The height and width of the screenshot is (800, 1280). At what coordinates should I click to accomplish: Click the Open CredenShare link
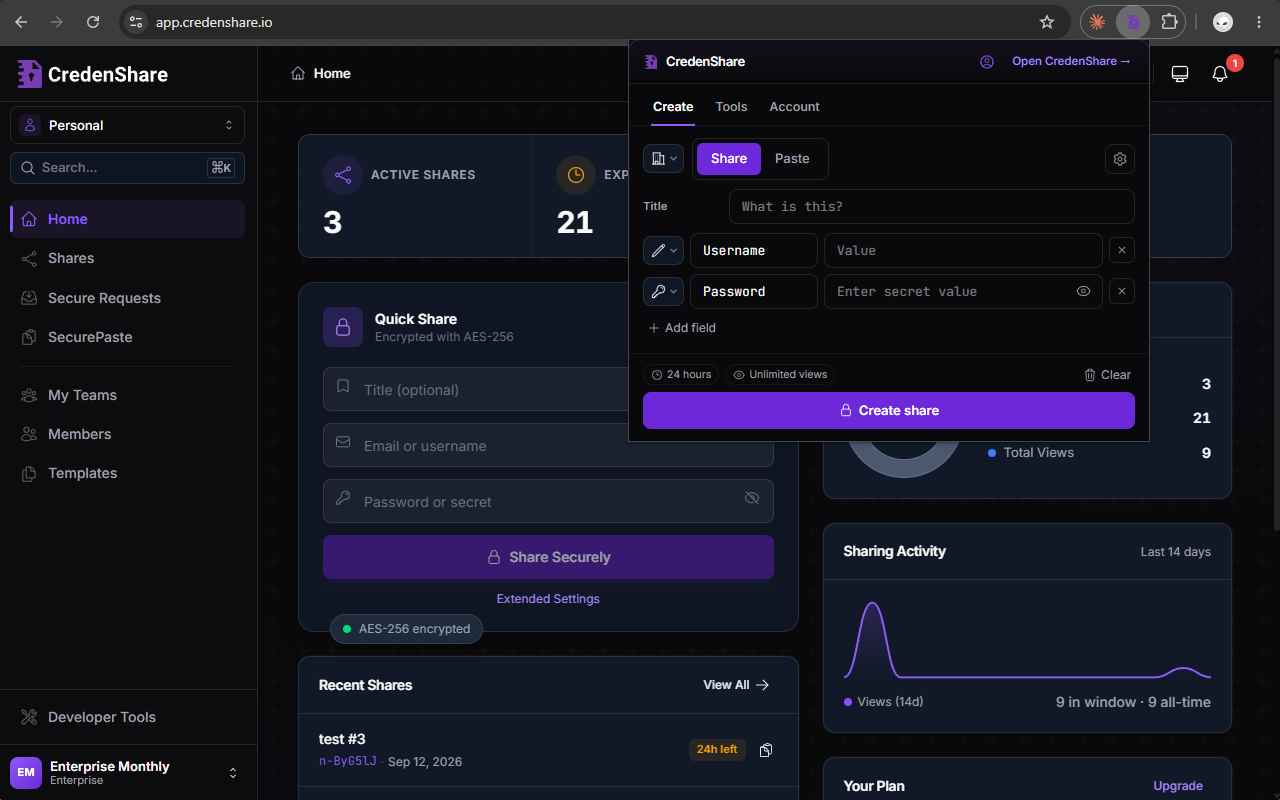point(1071,61)
